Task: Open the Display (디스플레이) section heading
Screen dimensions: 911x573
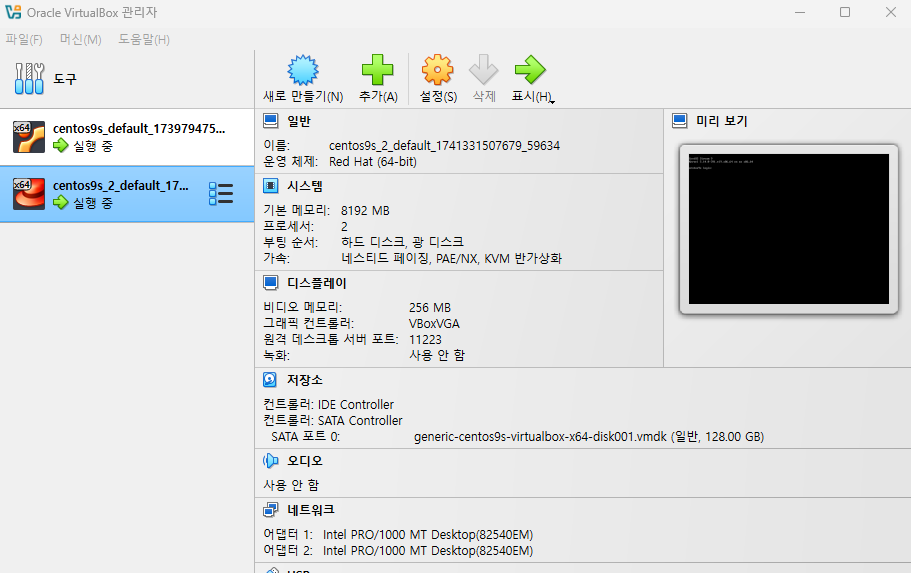Action: click(x=317, y=283)
